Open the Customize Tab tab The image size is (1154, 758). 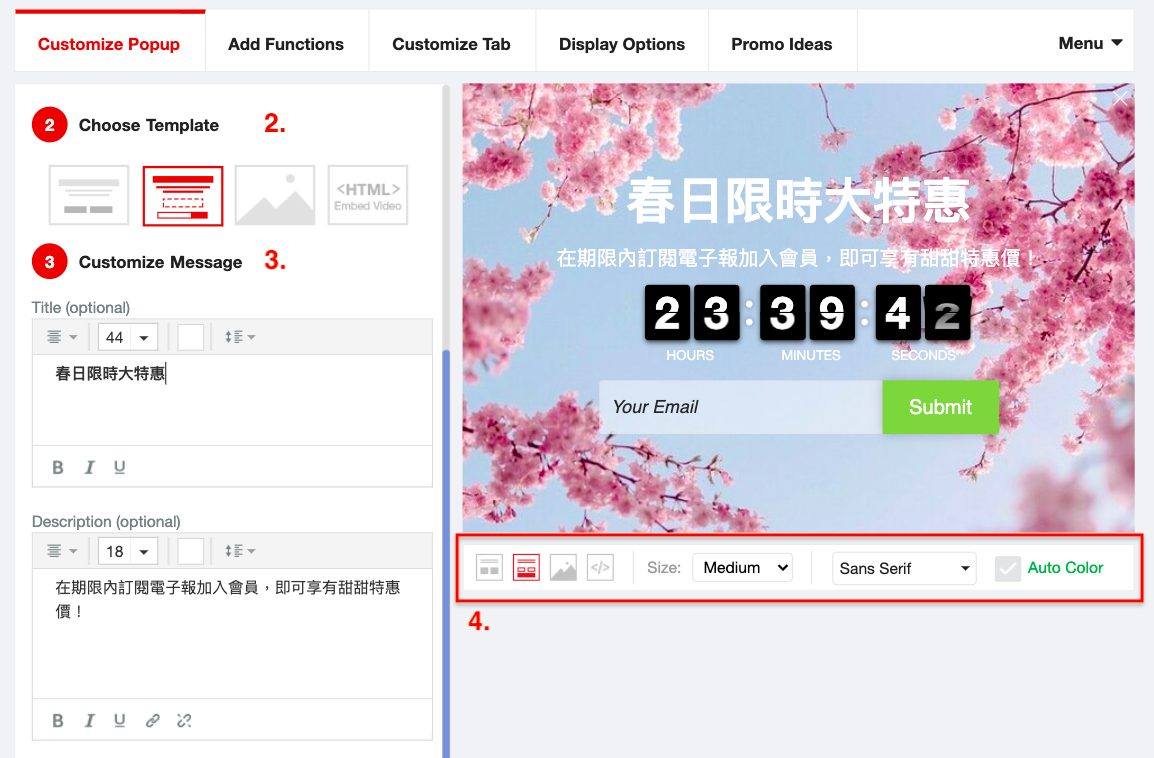[451, 44]
